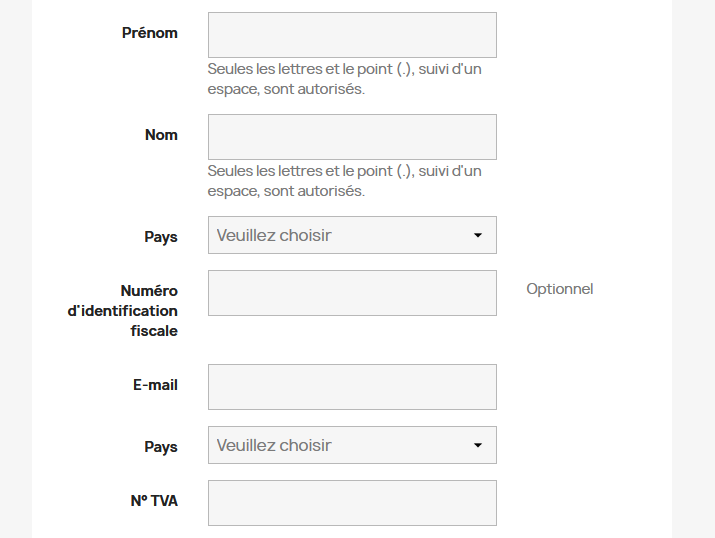Click "Veuillez choisir" placeholder in the Pays selector under Nom

274,235
